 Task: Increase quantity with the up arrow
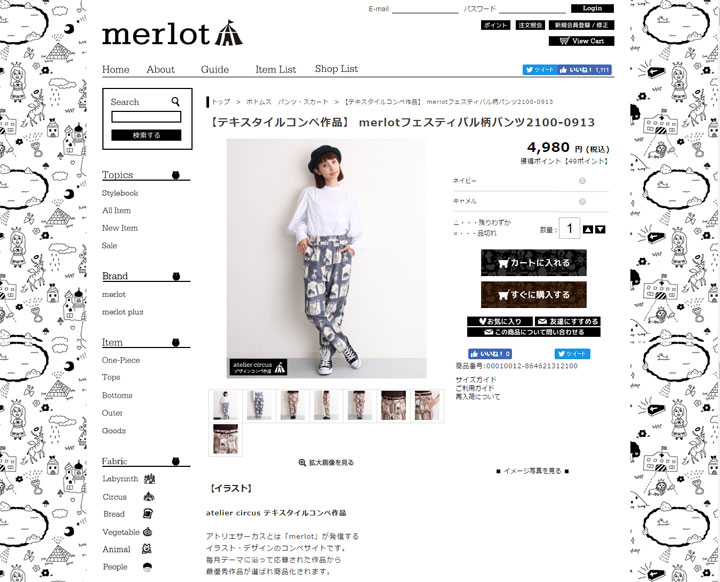(588, 229)
